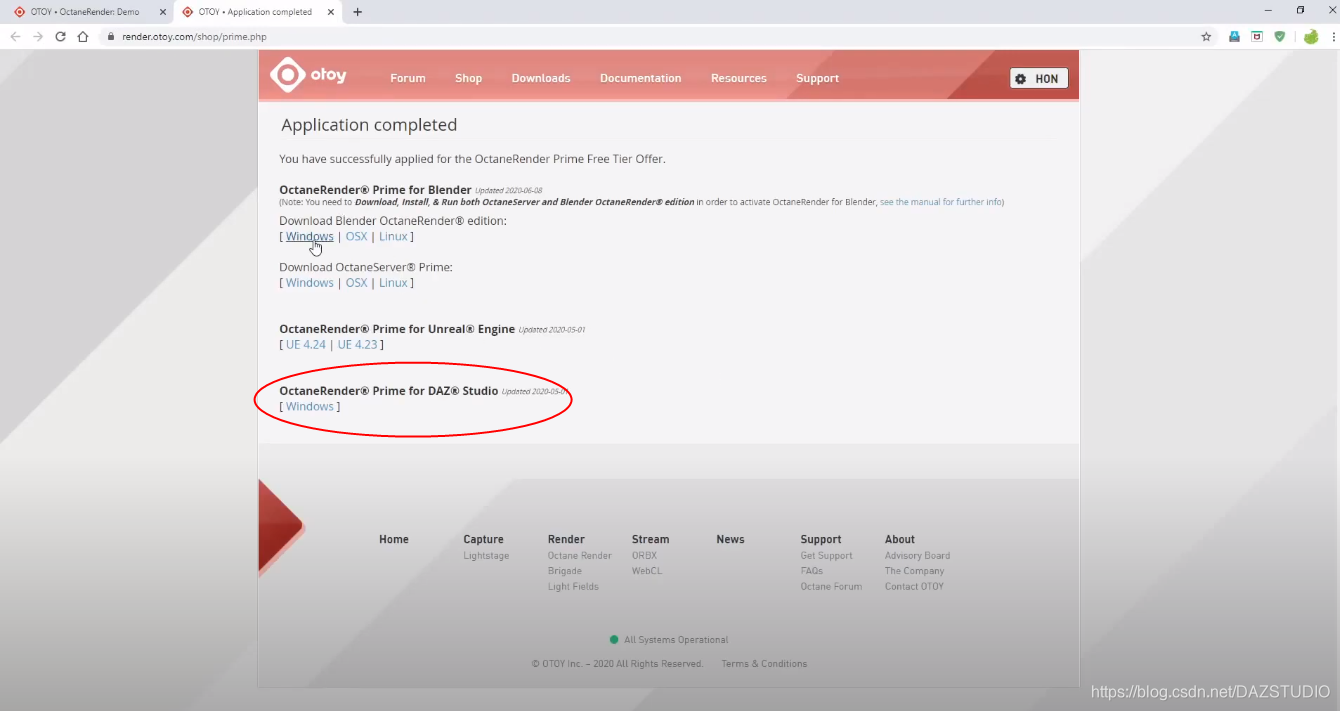The height and width of the screenshot is (711, 1340).
Task: Open the UE 4.23 download link
Action: 358,345
